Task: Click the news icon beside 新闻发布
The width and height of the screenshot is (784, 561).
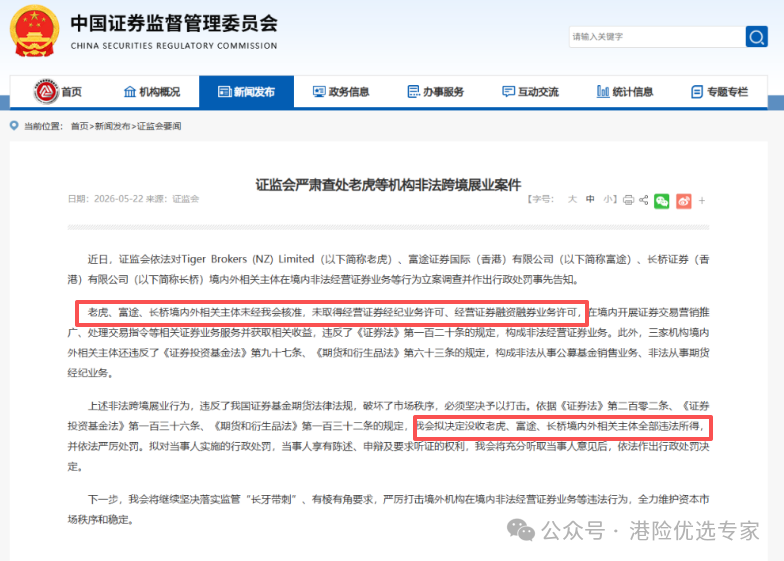Action: tap(224, 92)
